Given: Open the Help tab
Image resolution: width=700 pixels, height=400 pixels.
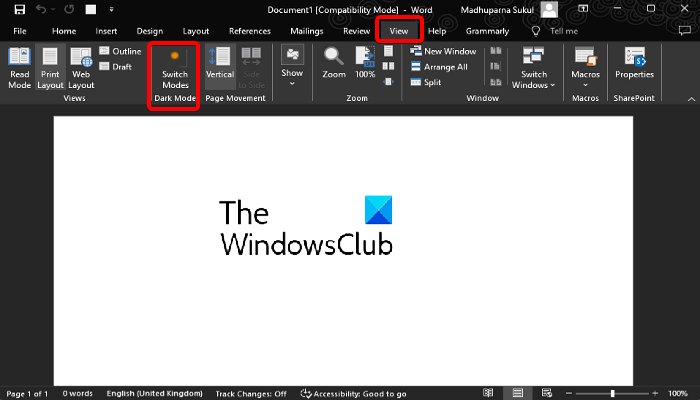Looking at the screenshot, I should (x=437, y=31).
